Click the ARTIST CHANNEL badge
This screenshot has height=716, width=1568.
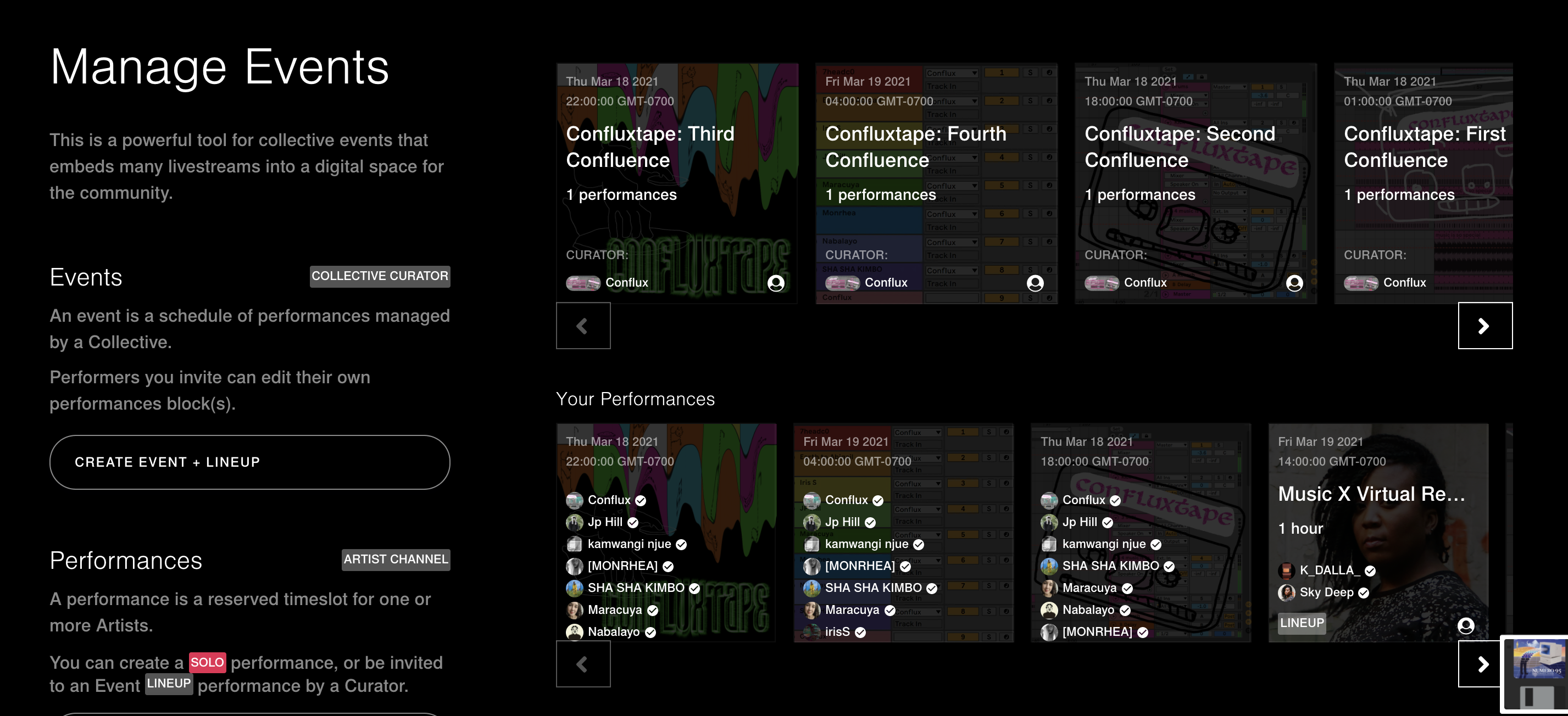coord(396,560)
